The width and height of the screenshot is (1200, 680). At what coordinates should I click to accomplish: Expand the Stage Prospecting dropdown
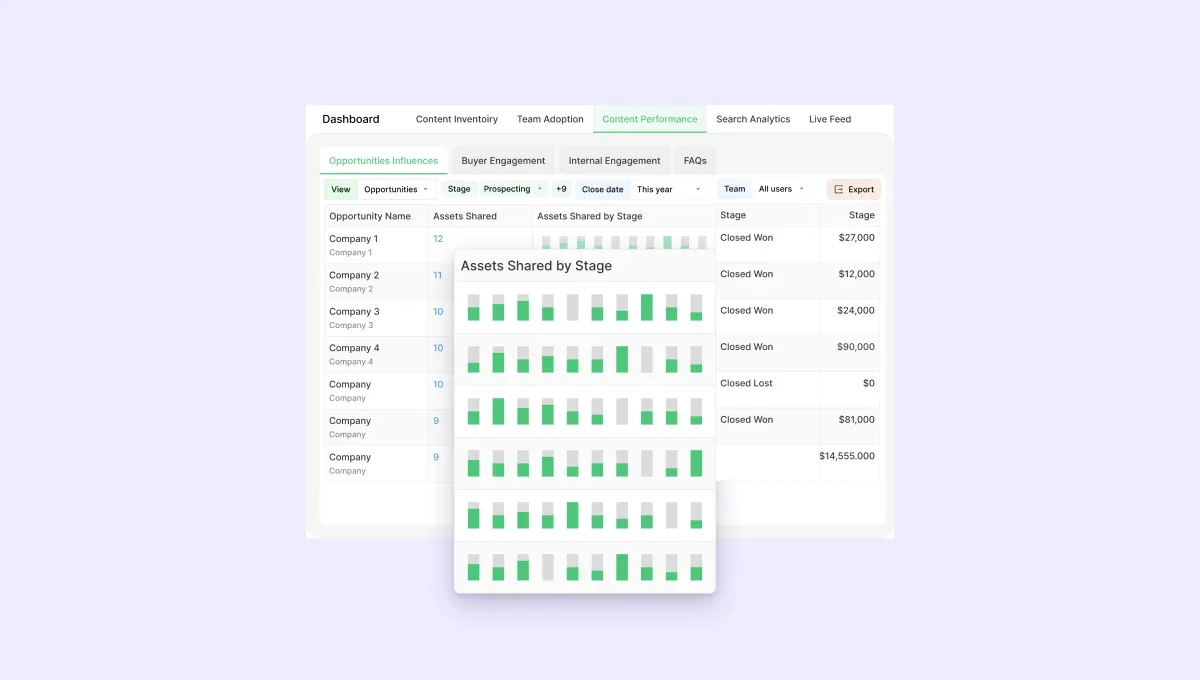tap(513, 189)
